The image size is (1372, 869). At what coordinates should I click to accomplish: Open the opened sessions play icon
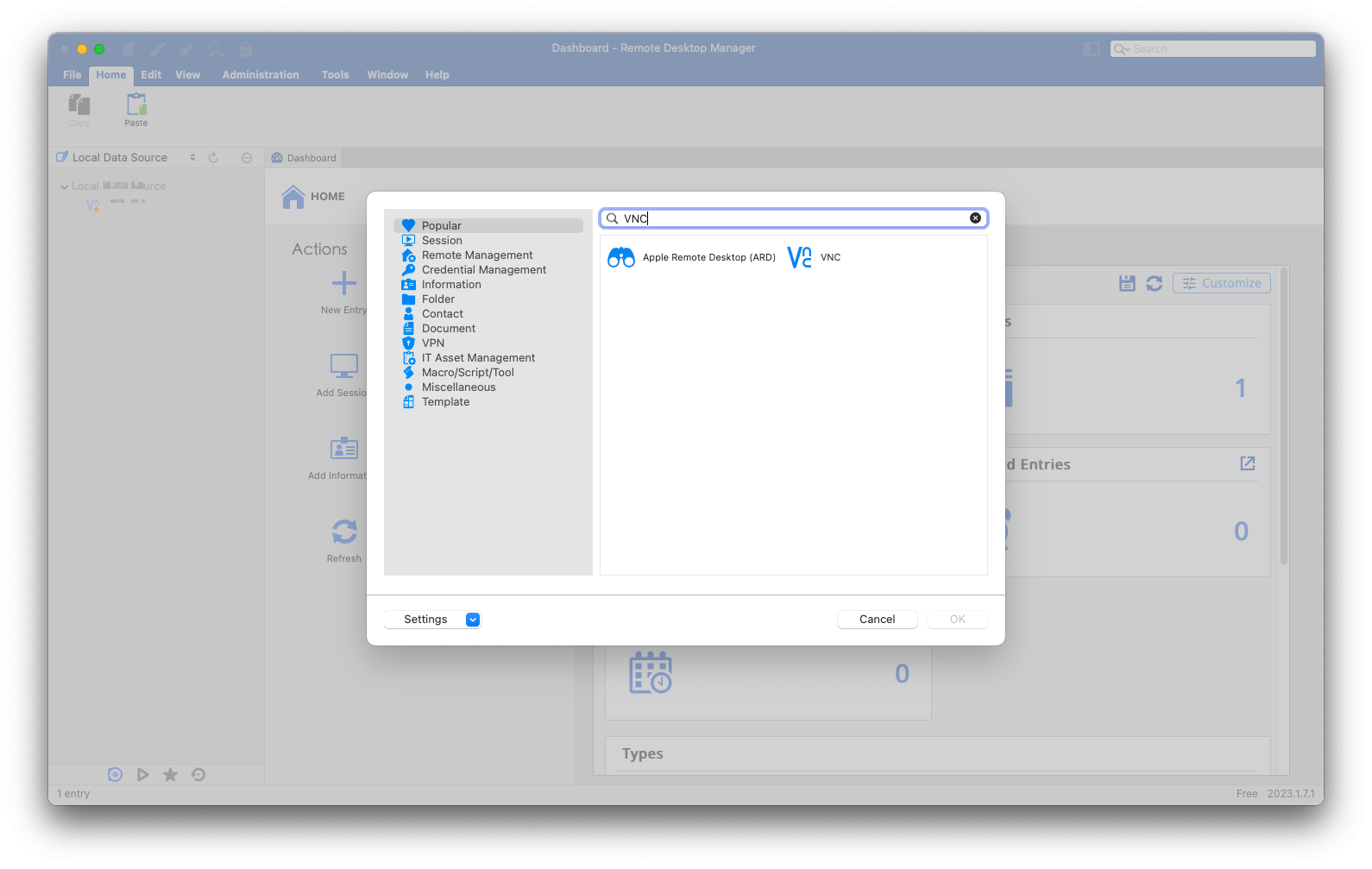point(143,775)
